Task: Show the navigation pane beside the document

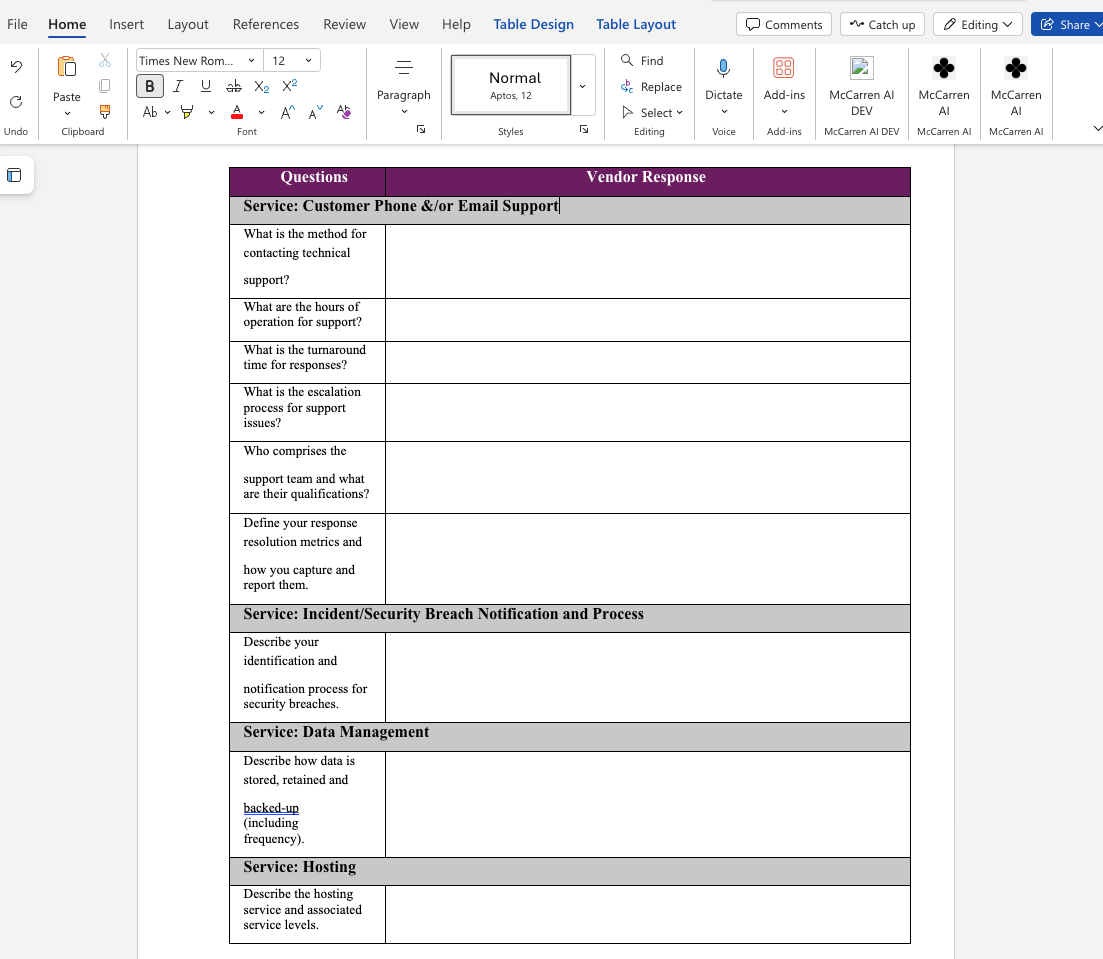Action: pyautogui.click(x=14, y=175)
